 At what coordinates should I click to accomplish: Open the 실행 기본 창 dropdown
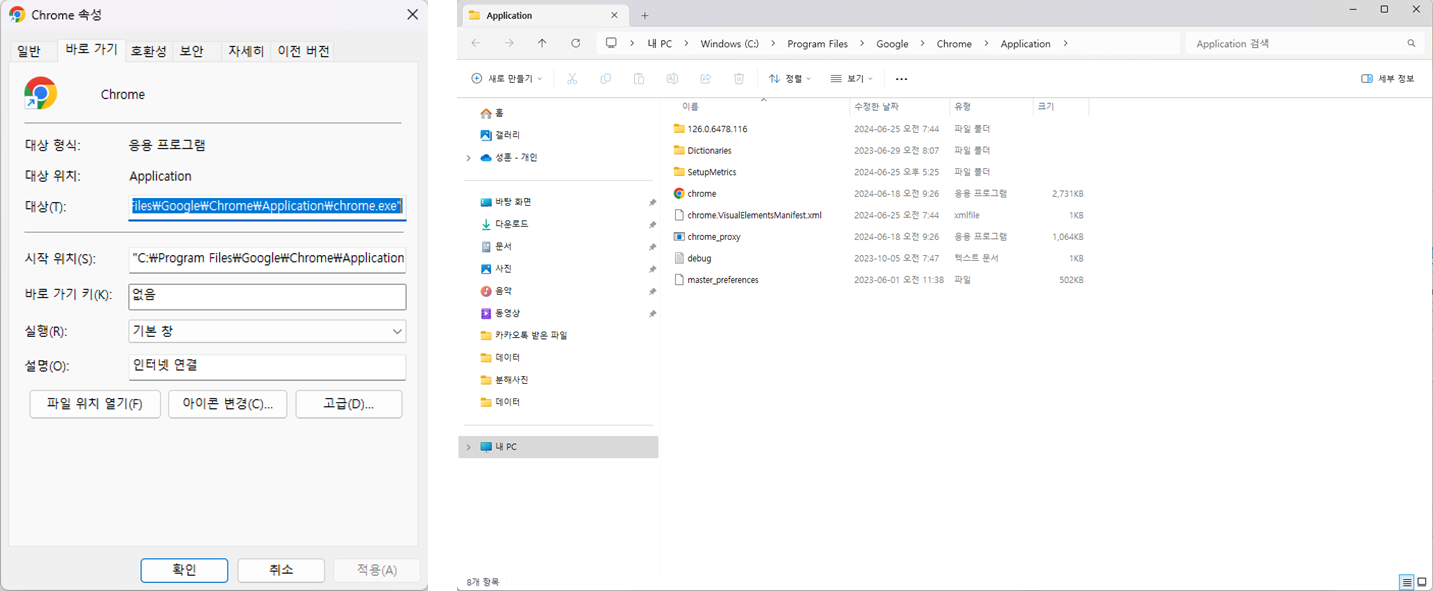[267, 331]
